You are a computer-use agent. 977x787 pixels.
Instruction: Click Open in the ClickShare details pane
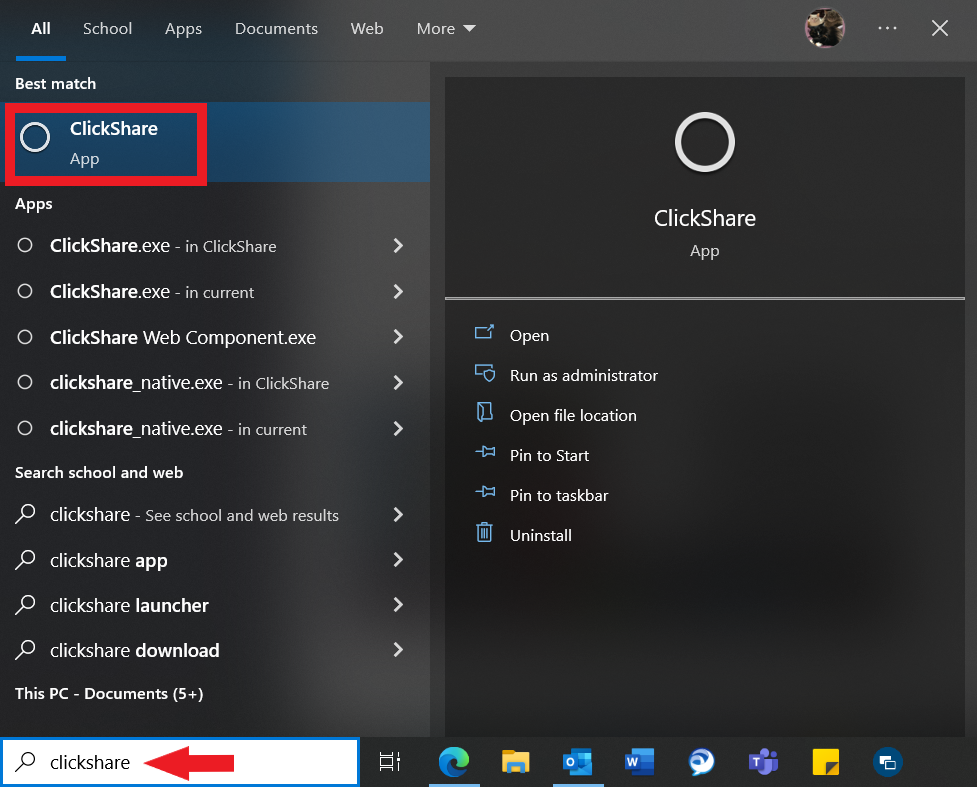pos(530,335)
